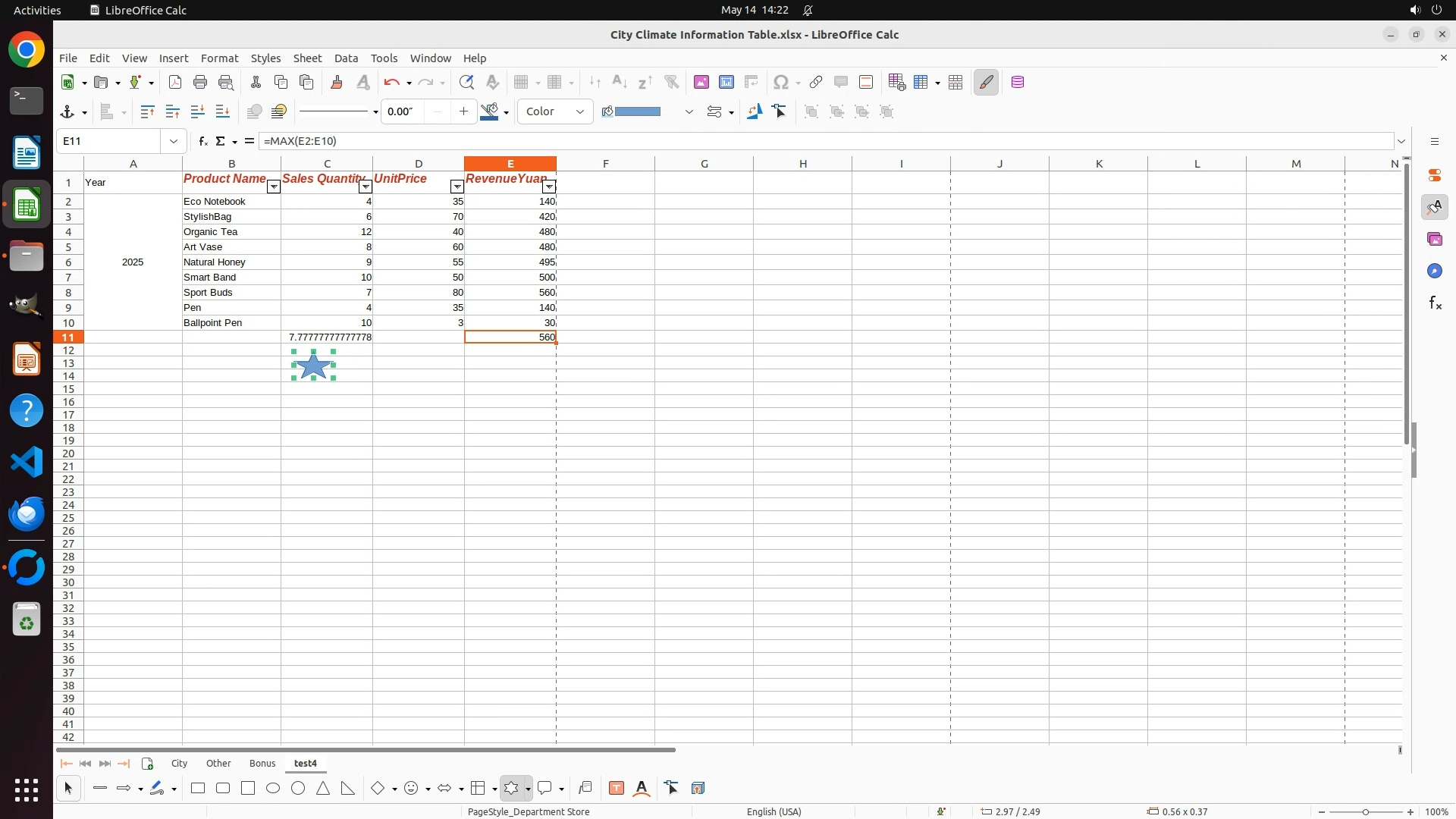Open the Data menu
This screenshot has width=1456, height=819.
[346, 58]
